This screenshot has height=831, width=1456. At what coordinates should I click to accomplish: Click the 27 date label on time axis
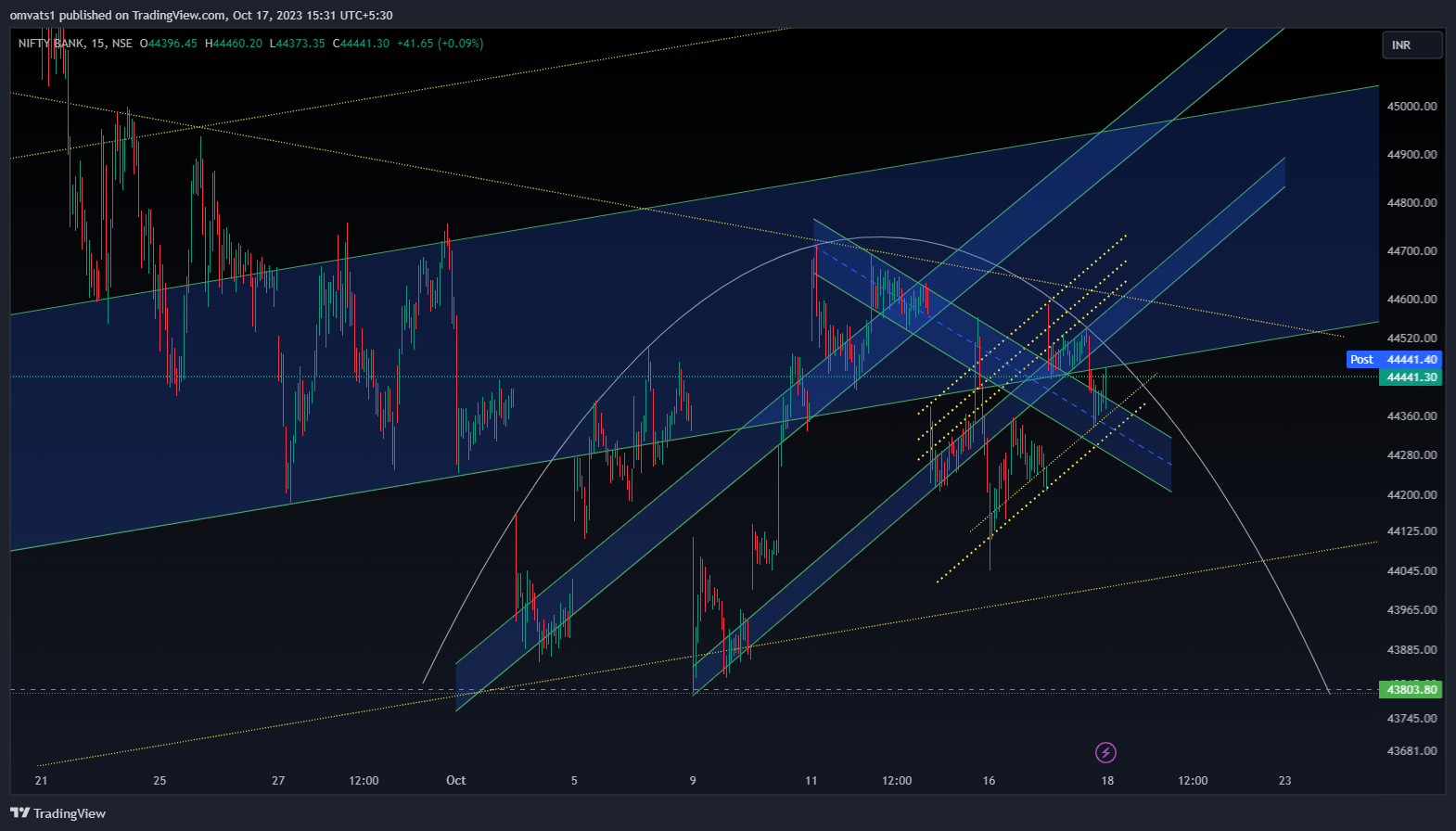click(x=278, y=781)
